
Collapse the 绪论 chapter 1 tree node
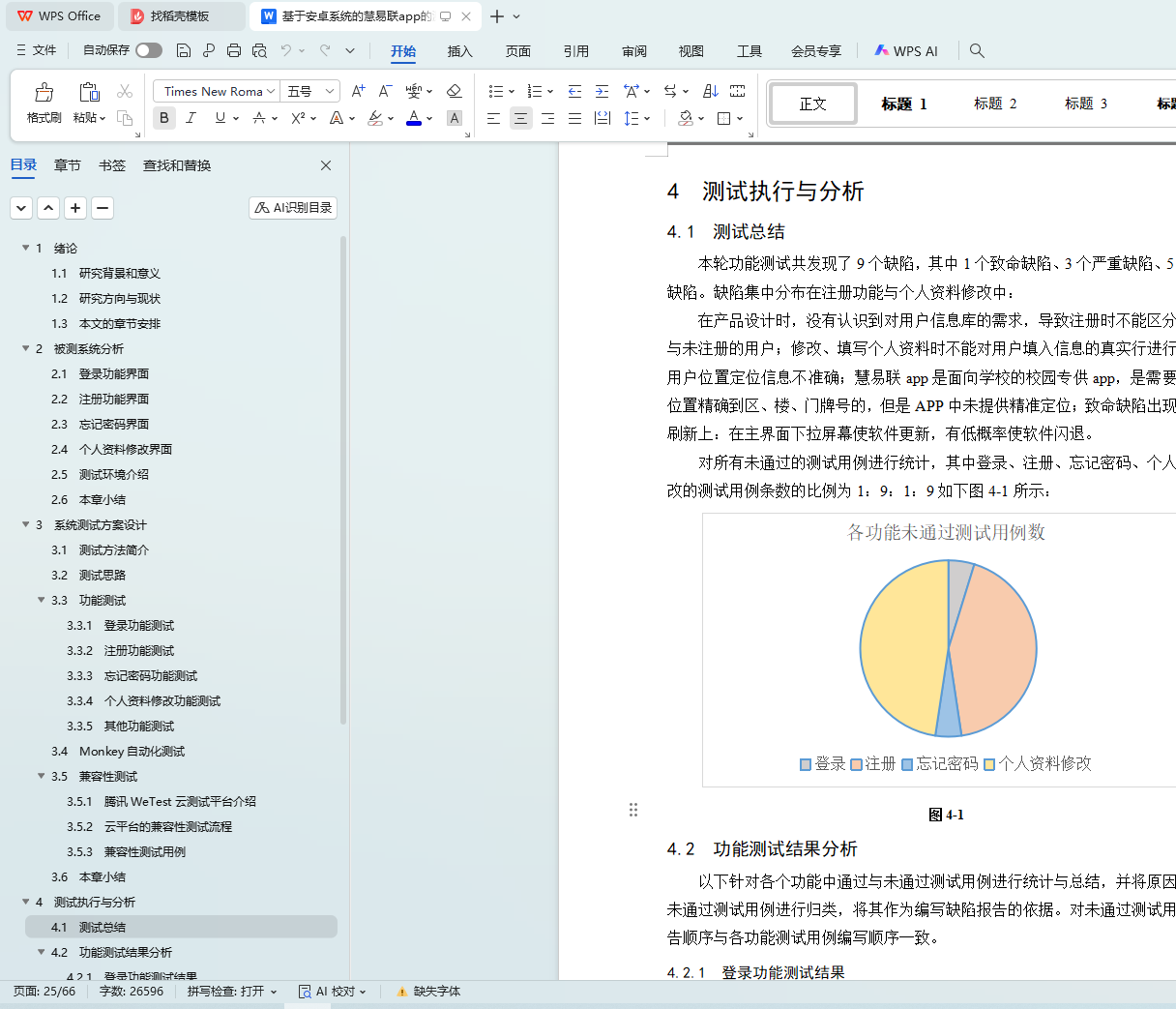(26, 249)
